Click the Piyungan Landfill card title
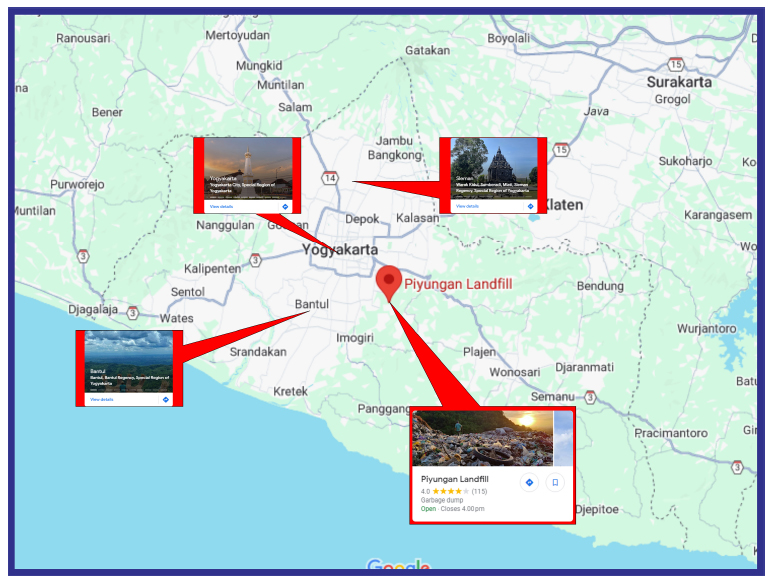The height and width of the screenshot is (582, 771). tap(454, 479)
